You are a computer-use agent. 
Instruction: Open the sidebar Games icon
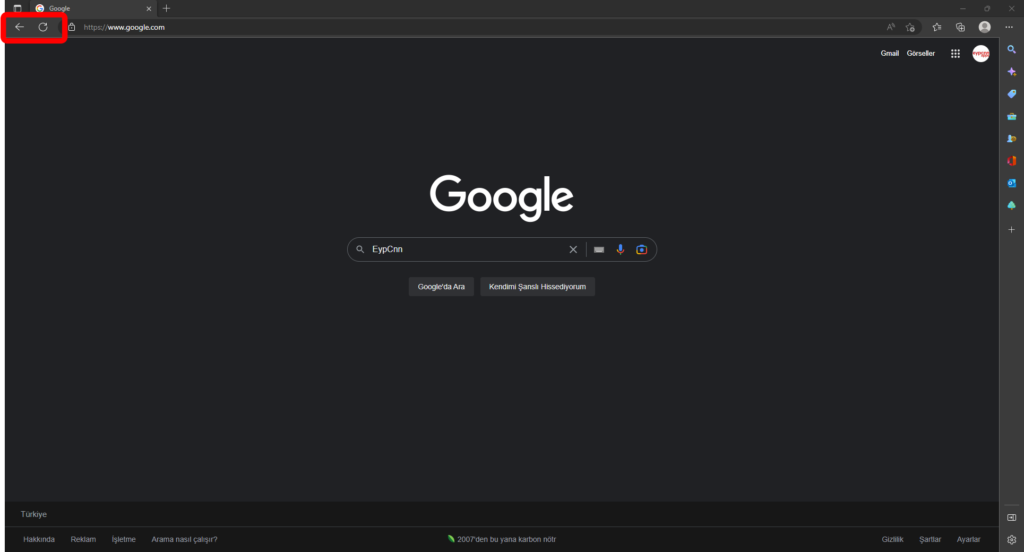click(1012, 138)
